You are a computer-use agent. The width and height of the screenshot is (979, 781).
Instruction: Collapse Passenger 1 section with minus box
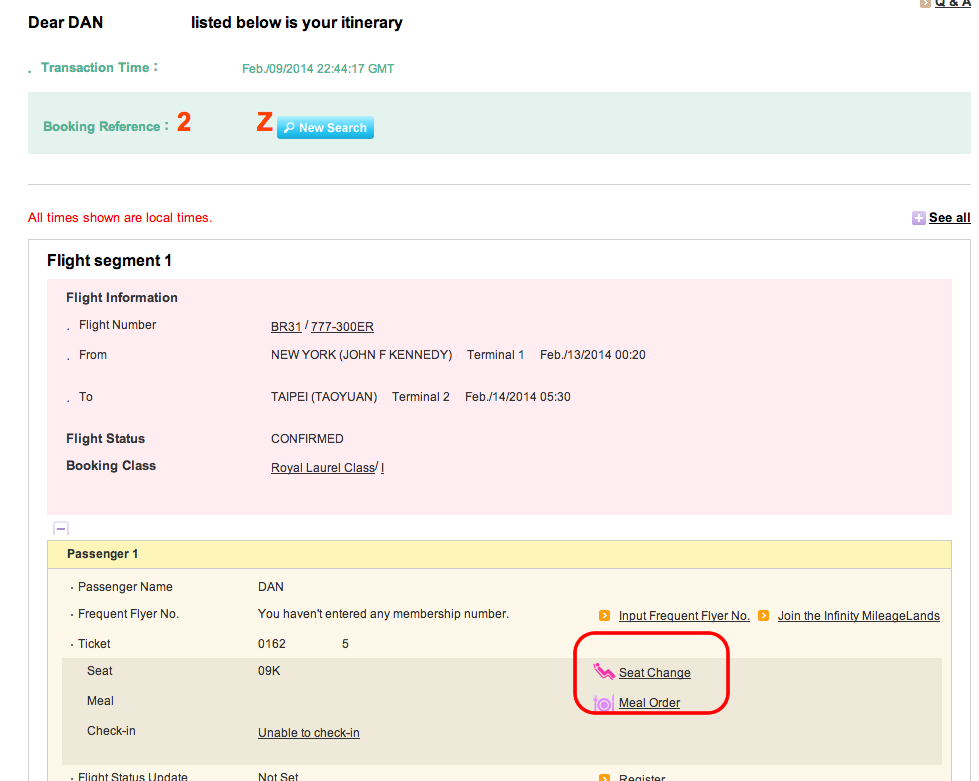(61, 529)
